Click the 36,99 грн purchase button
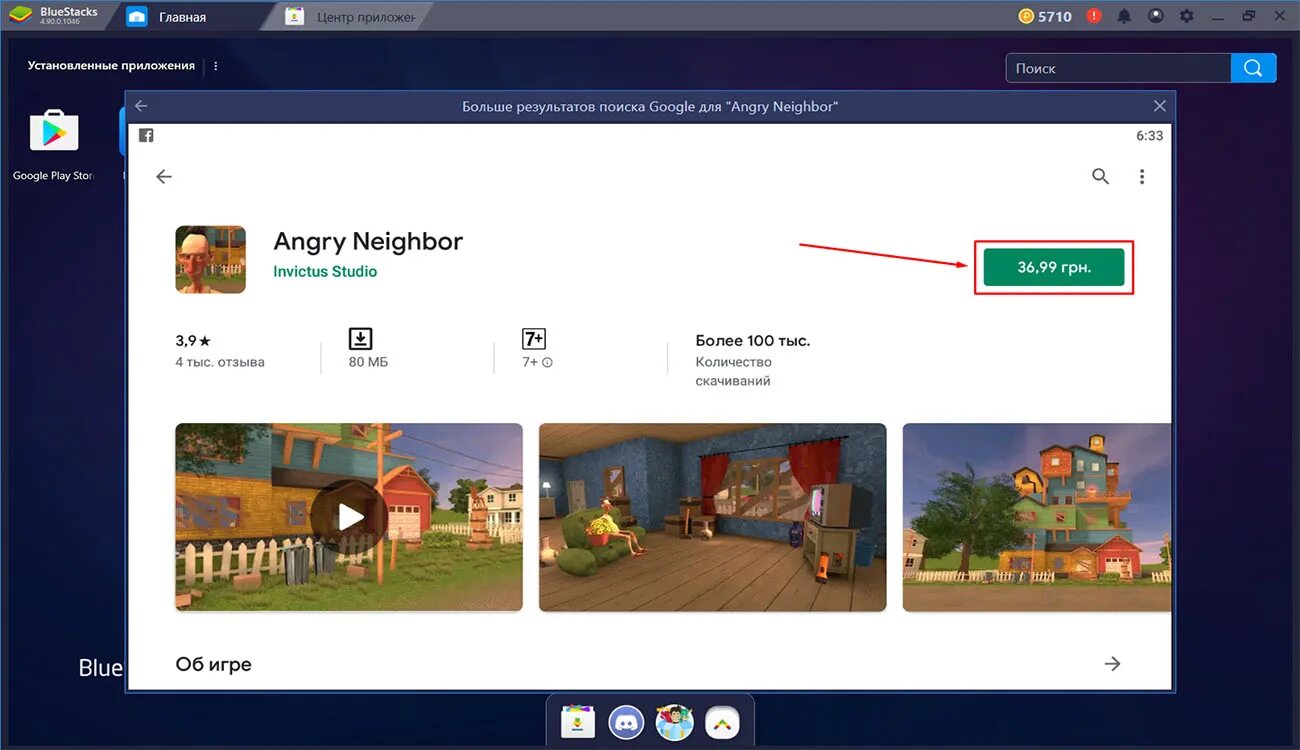1300x750 pixels. click(x=1053, y=267)
